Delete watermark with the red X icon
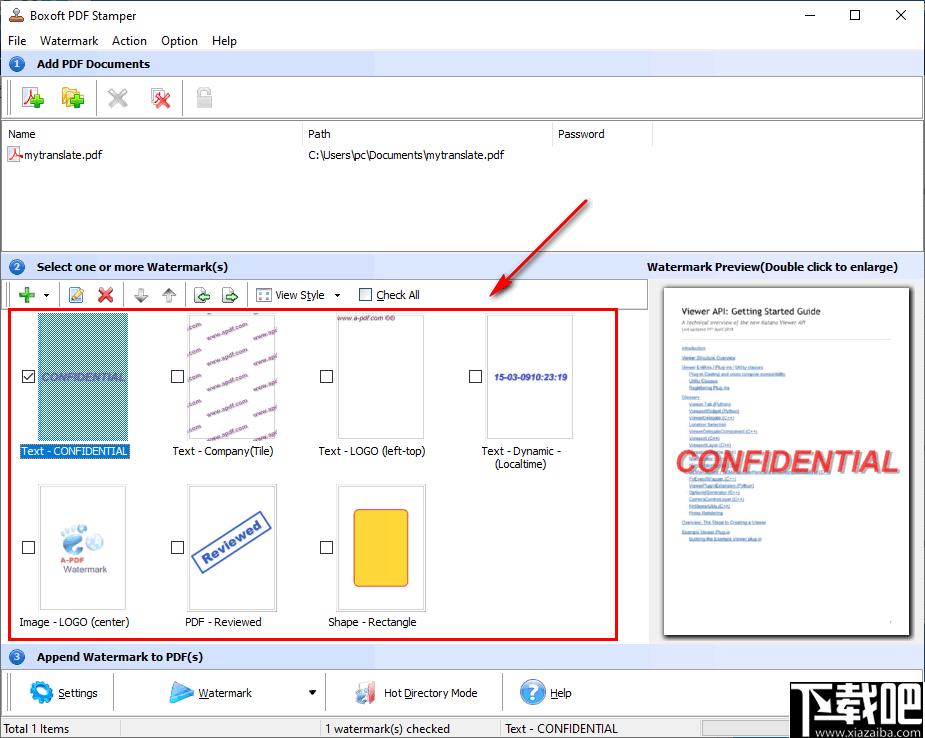925x738 pixels. click(x=106, y=294)
